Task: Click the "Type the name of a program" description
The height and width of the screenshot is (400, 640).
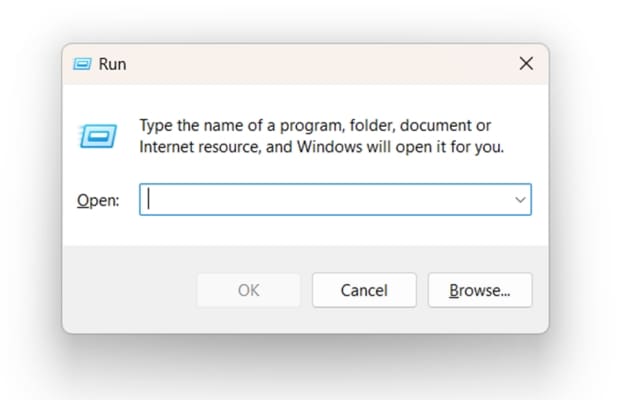Action: point(322,136)
